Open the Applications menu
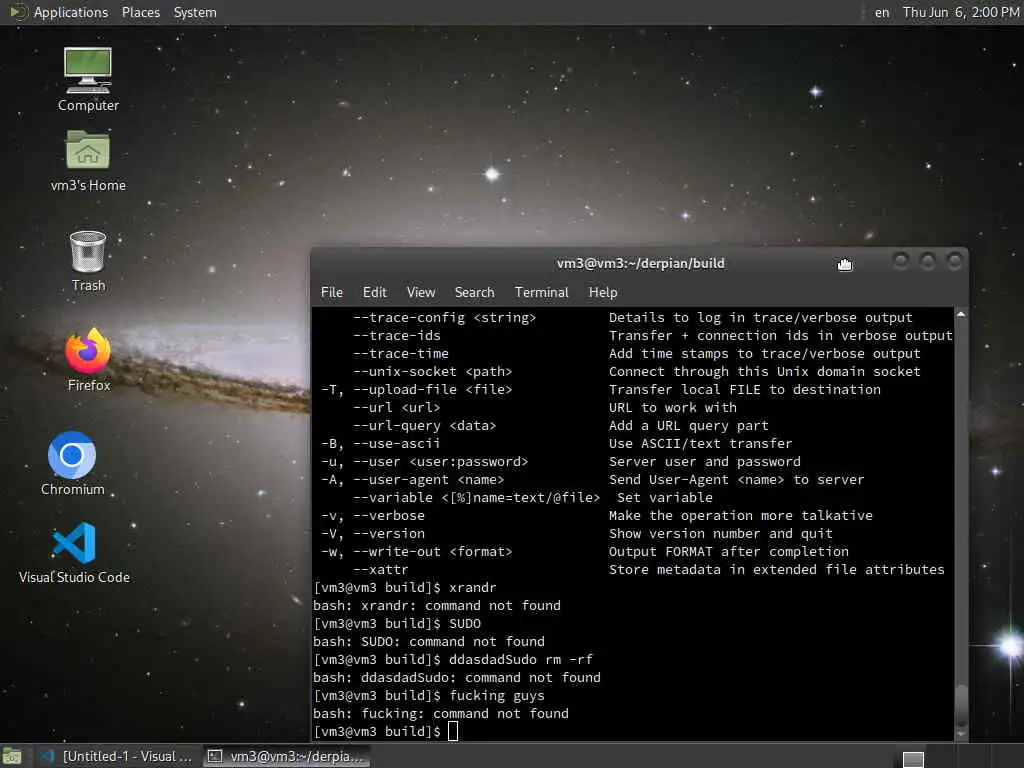This screenshot has height=768, width=1024. [x=71, y=12]
